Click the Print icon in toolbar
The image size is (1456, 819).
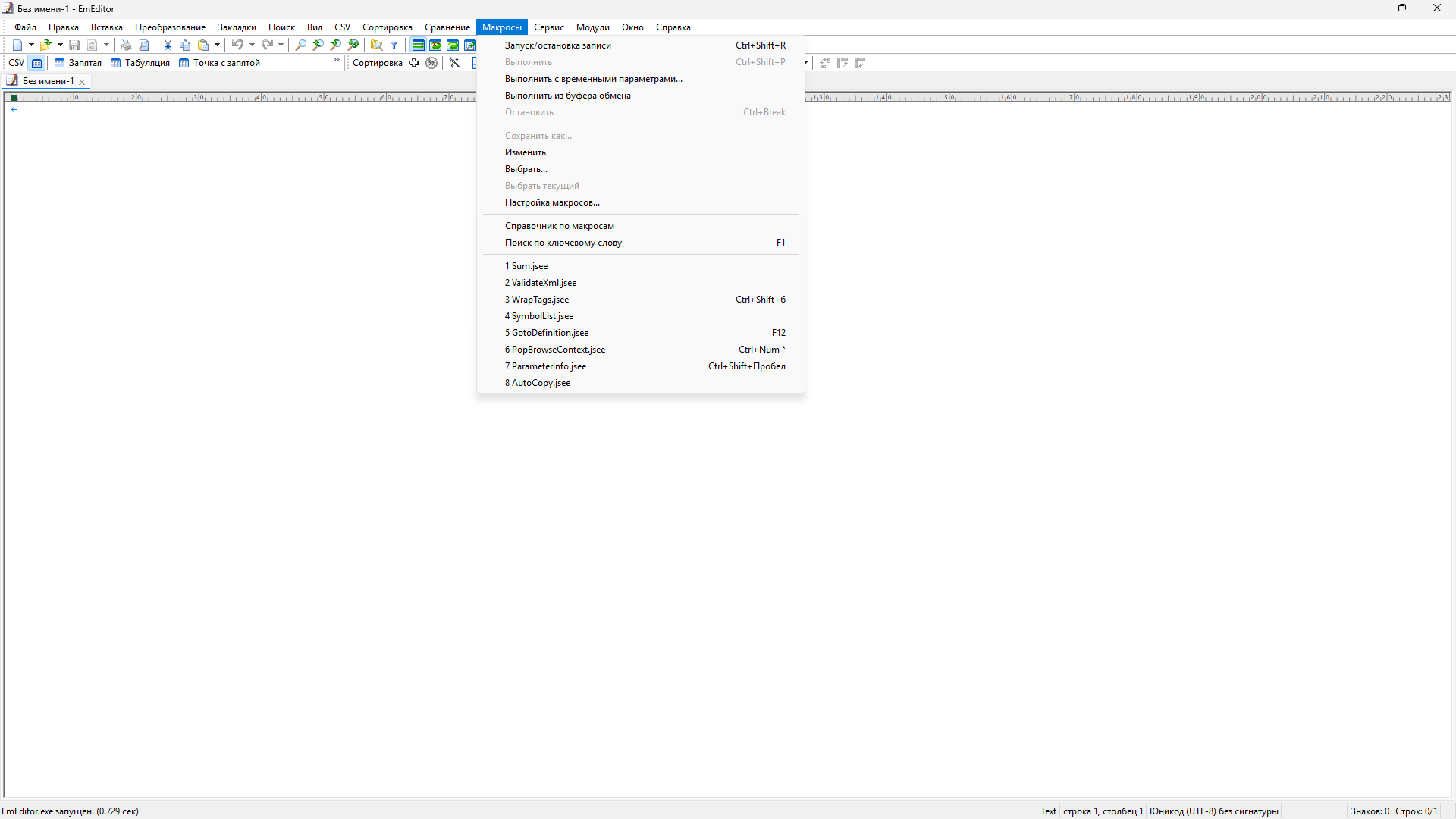coord(127,45)
